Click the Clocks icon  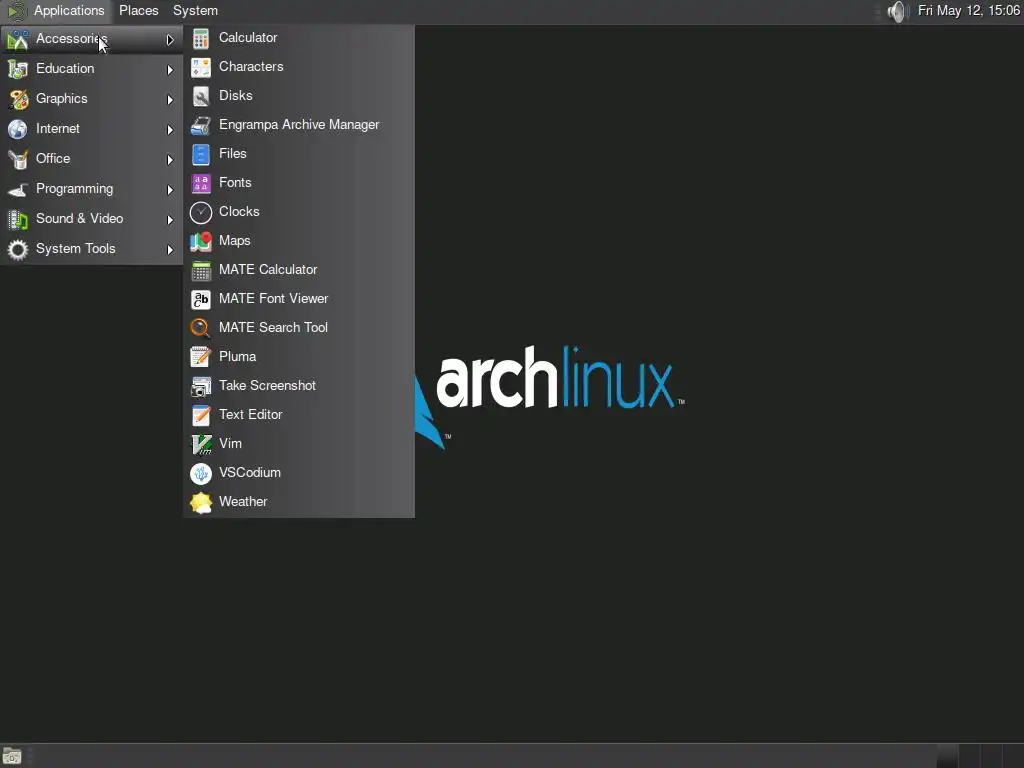(x=200, y=212)
